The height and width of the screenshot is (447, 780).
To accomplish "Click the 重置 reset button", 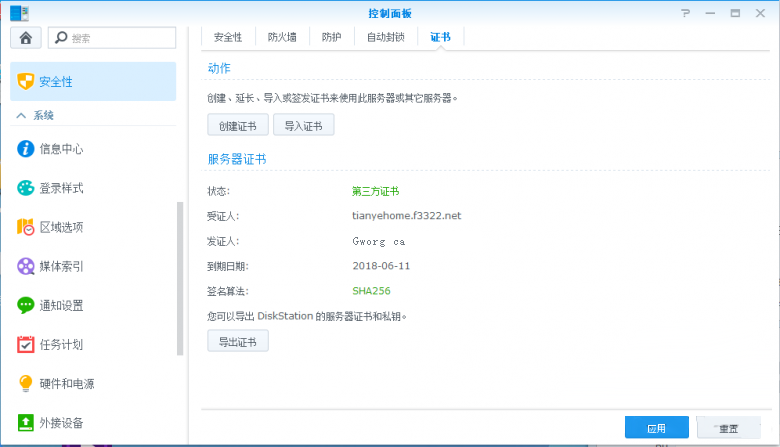I will pos(729,428).
